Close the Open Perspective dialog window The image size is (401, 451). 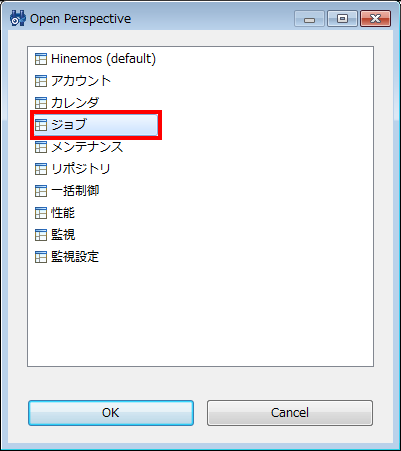(375, 19)
